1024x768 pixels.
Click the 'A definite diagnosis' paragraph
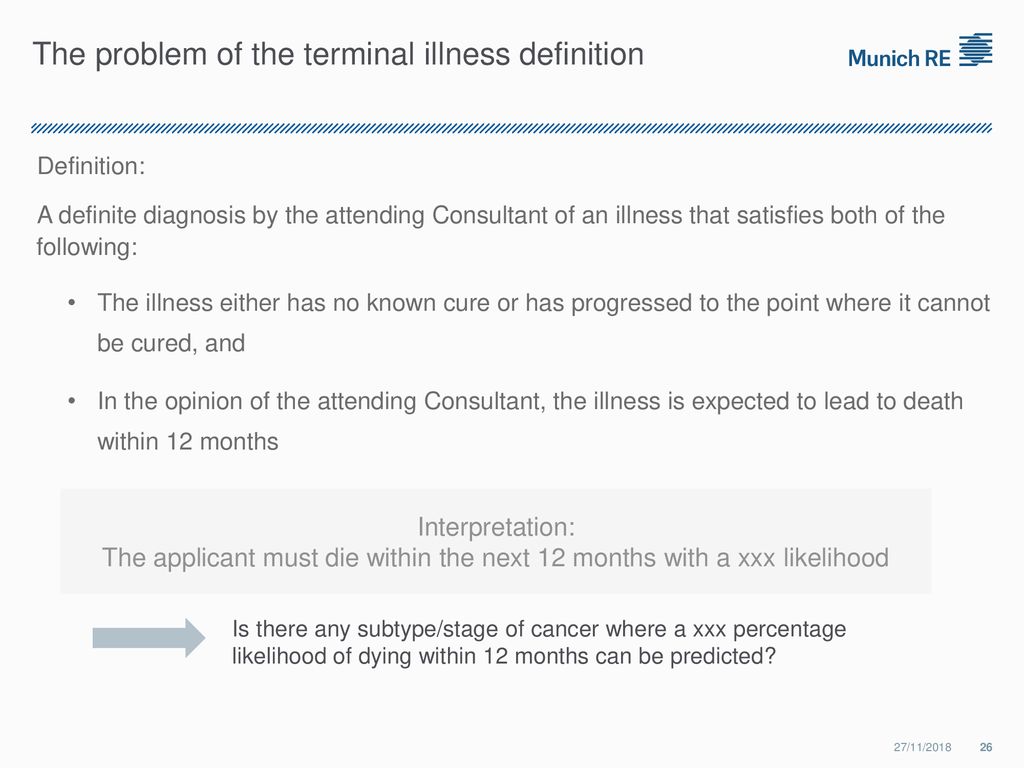[x=490, y=231]
